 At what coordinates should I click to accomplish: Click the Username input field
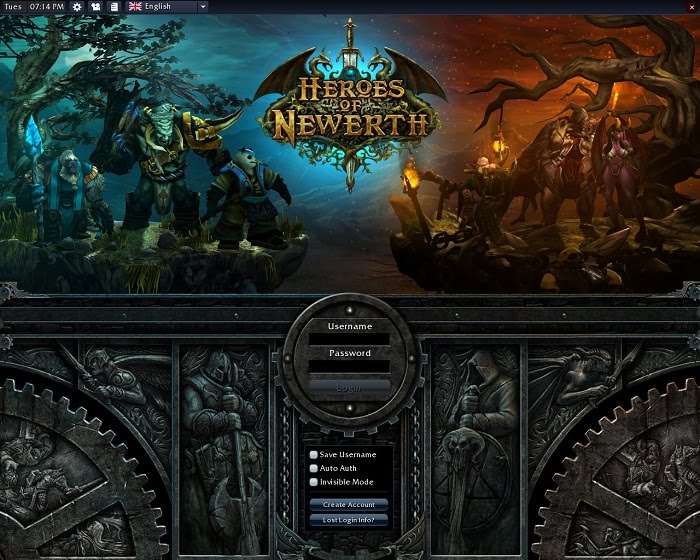[x=350, y=339]
